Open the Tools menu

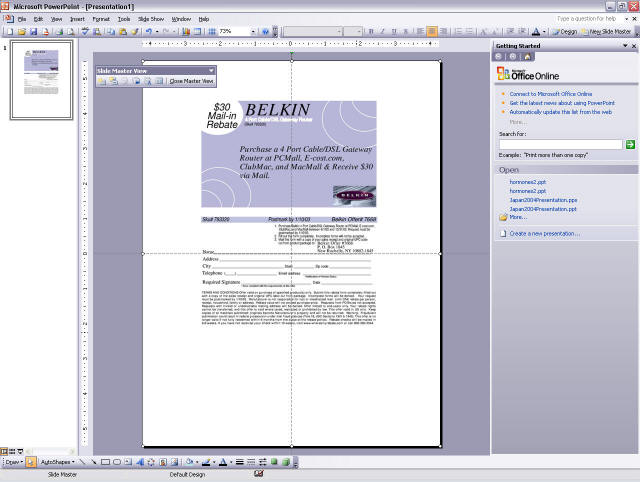tap(124, 19)
